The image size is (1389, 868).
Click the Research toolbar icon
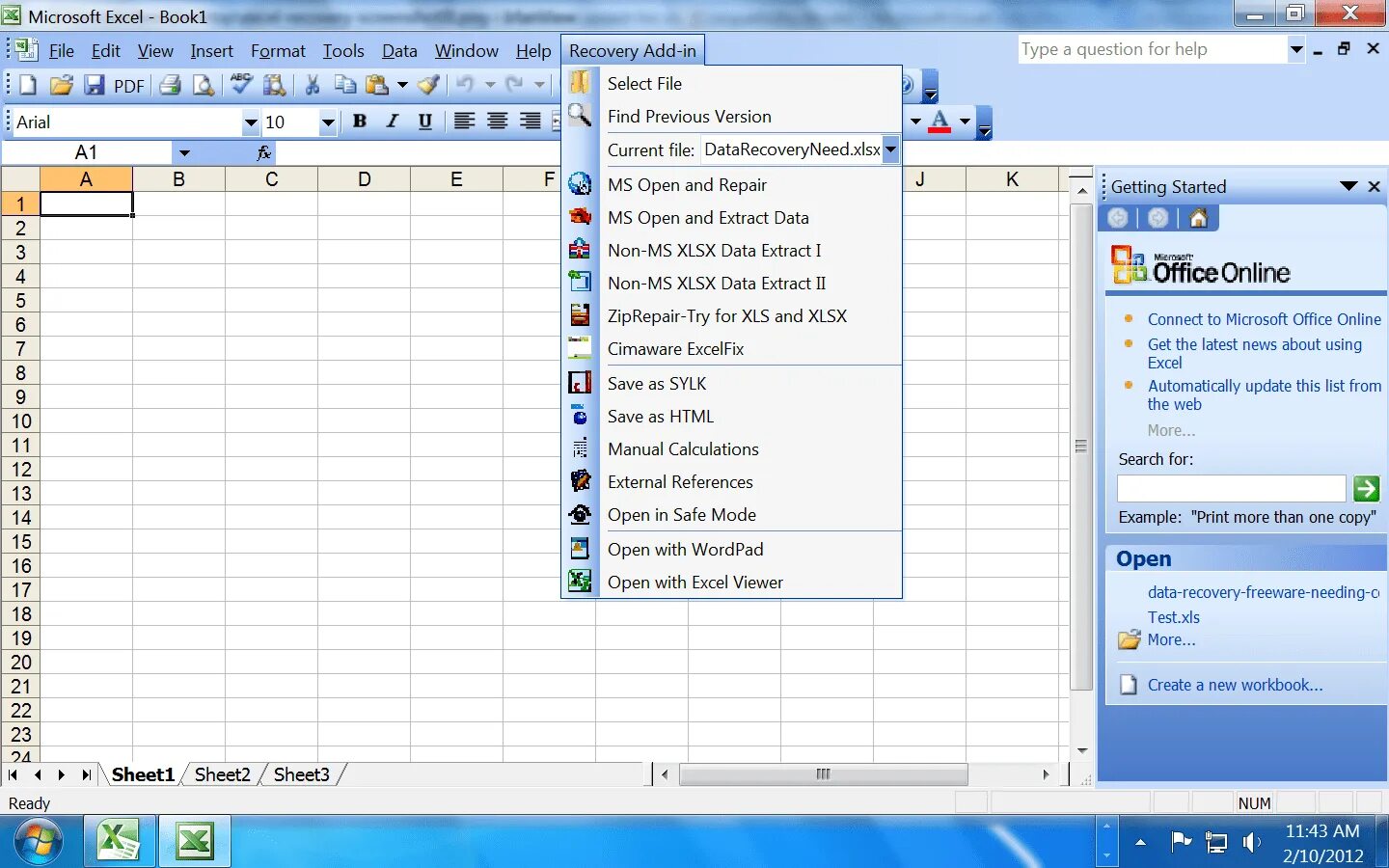pos(275,85)
